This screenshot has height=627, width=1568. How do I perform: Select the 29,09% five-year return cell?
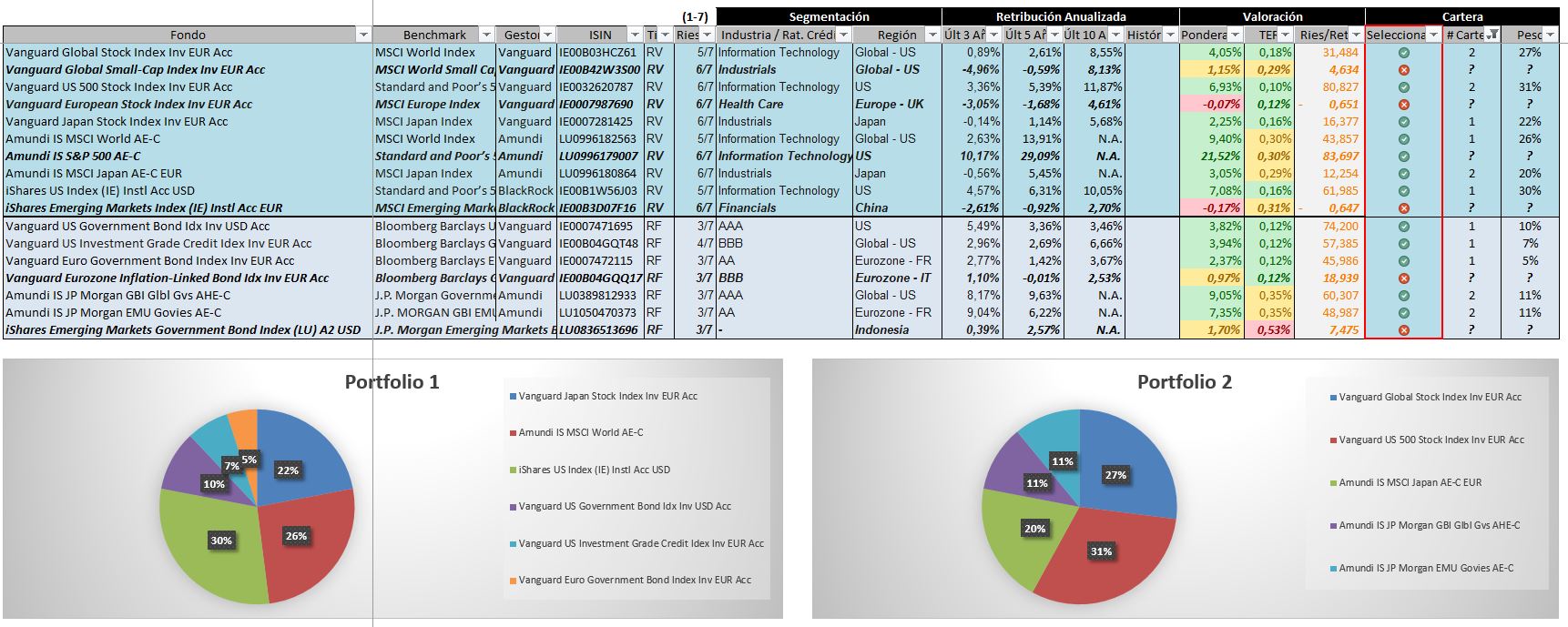(x=1032, y=157)
